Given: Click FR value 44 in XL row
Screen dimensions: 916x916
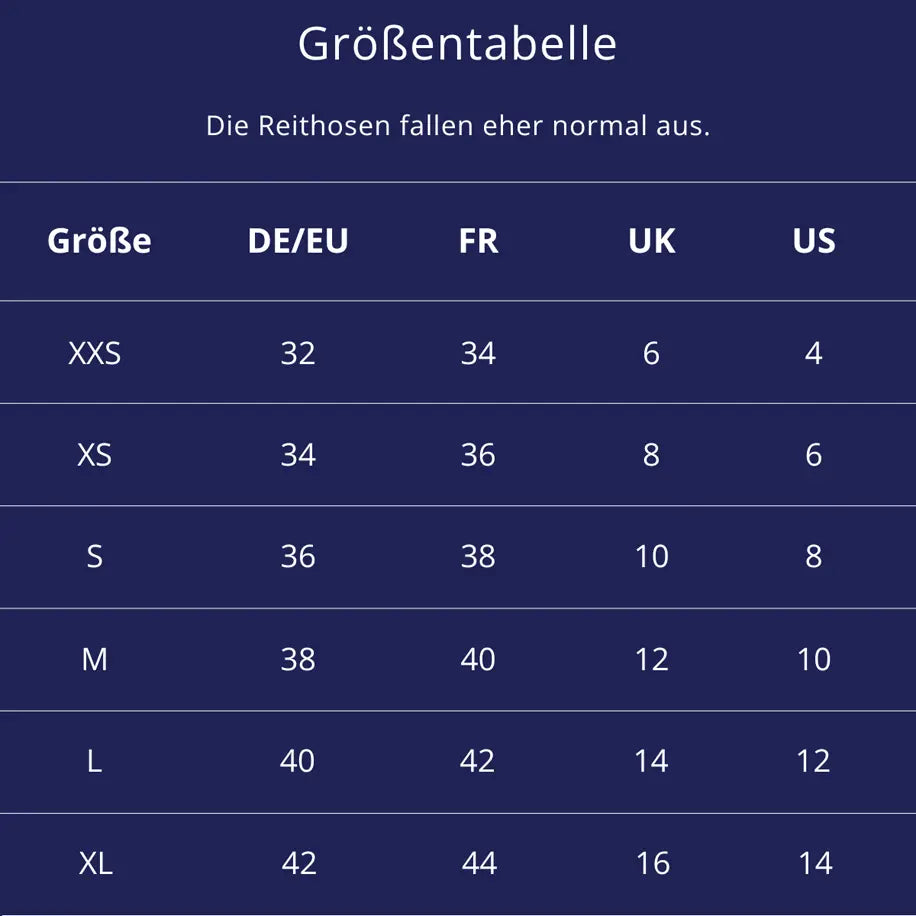Looking at the screenshot, I should point(479,863).
